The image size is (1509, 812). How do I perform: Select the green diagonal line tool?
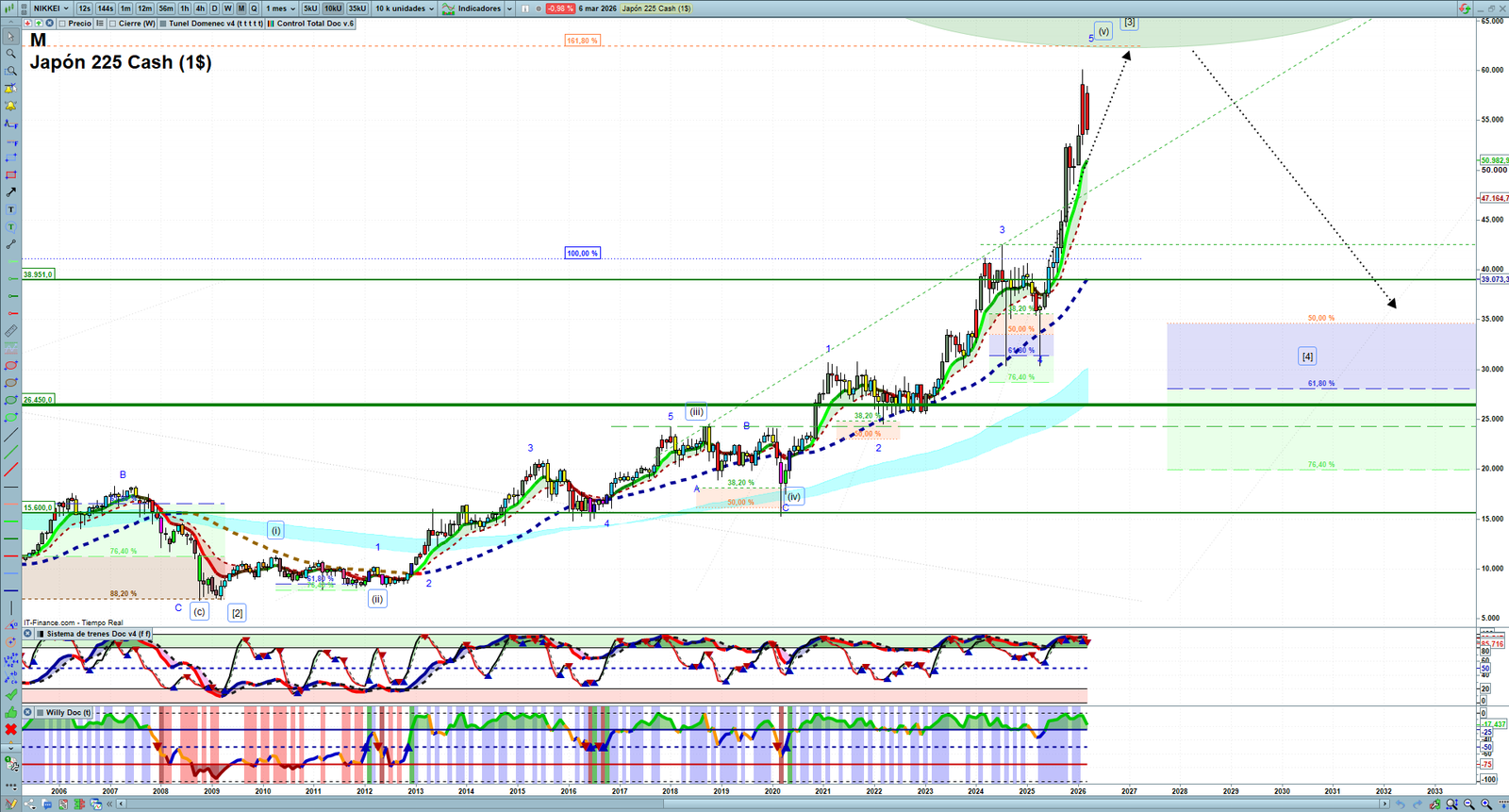pos(11,453)
